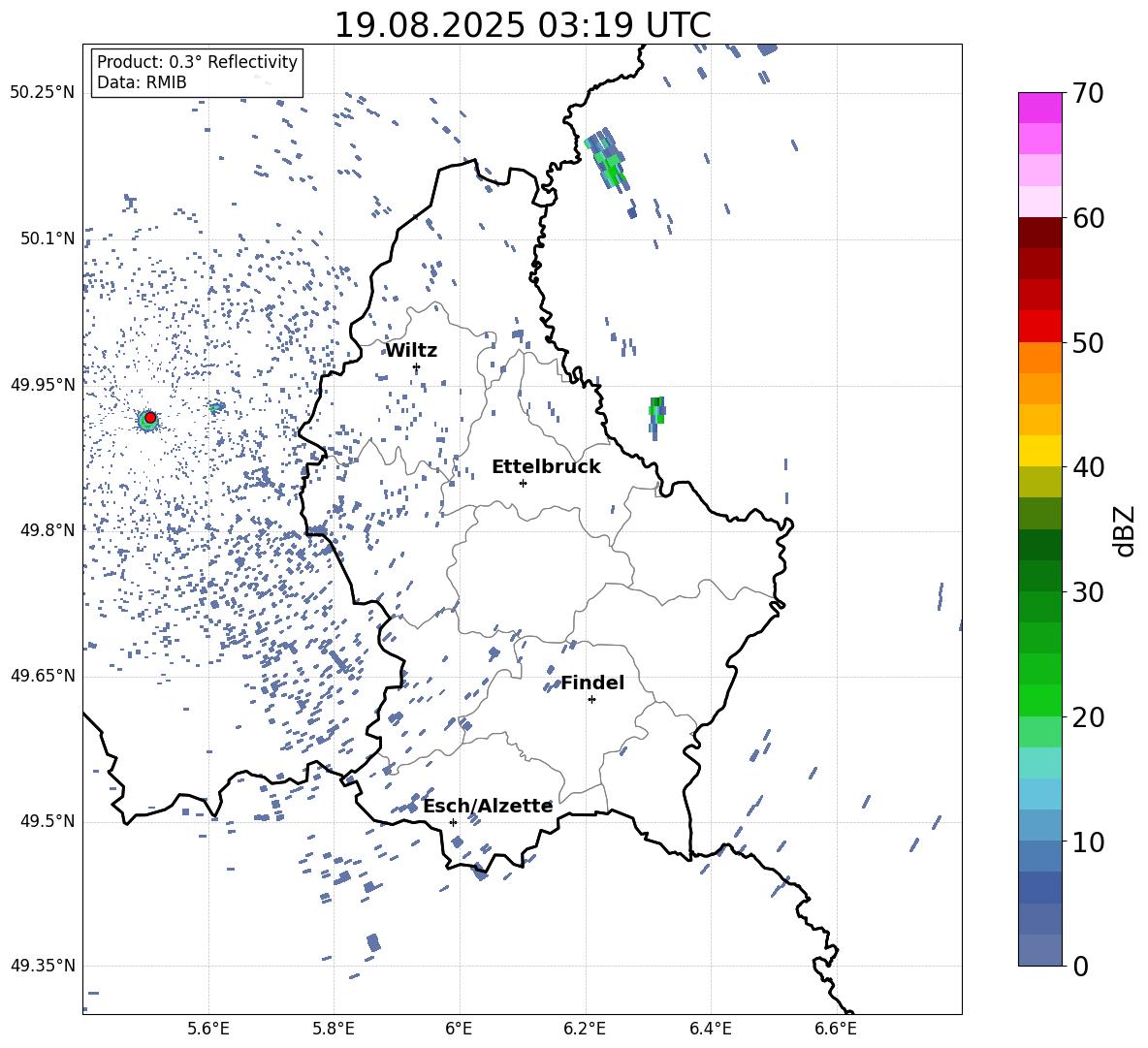Image resolution: width=1148 pixels, height=1048 pixels.
Task: Click the 0 colorbar tick label
Action: [1080, 966]
